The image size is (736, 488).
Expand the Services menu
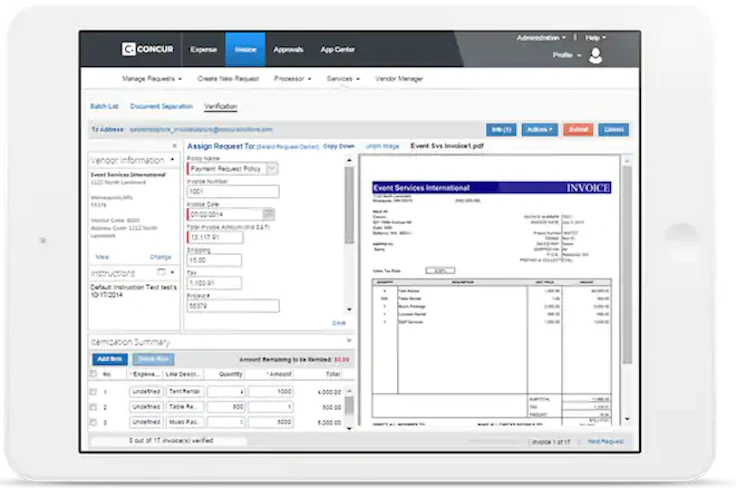pyautogui.click(x=343, y=78)
